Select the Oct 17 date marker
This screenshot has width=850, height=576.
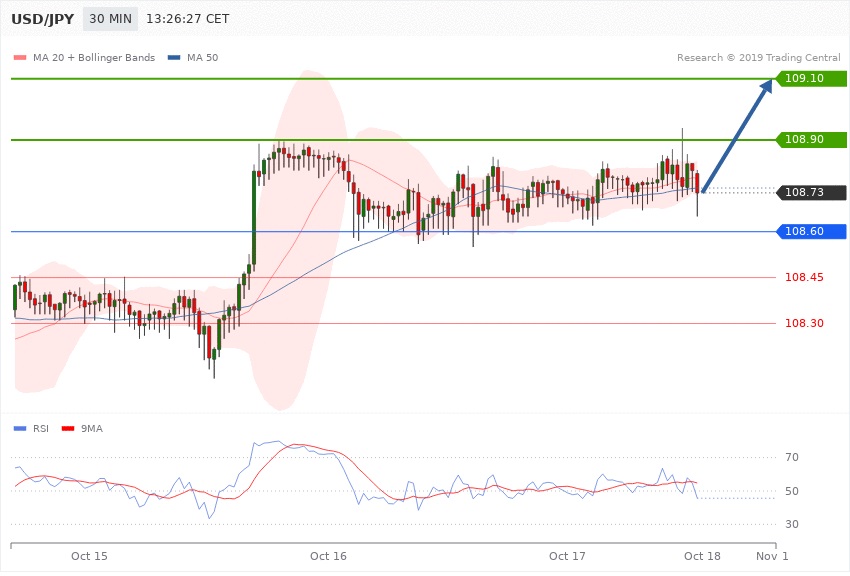(567, 555)
